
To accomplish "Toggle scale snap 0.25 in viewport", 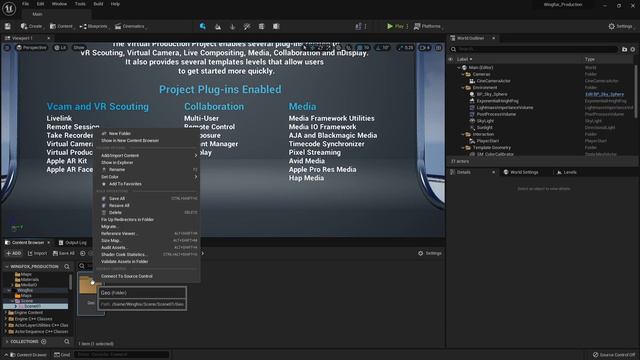I will tap(405, 48).
